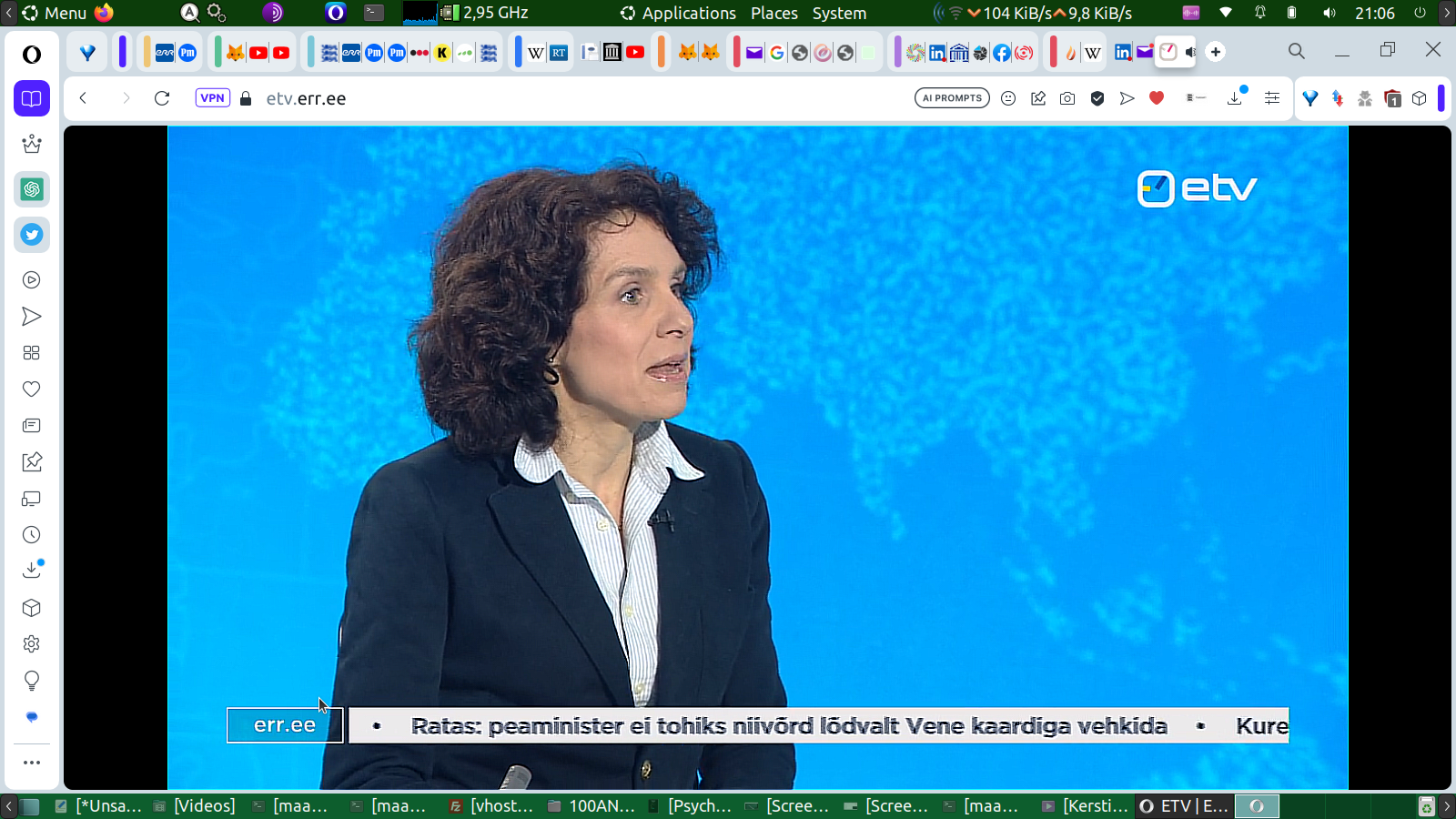The width and height of the screenshot is (1456, 819).
Task: Switch to the Wikipedia tab next to RT tab
Action: [536, 53]
